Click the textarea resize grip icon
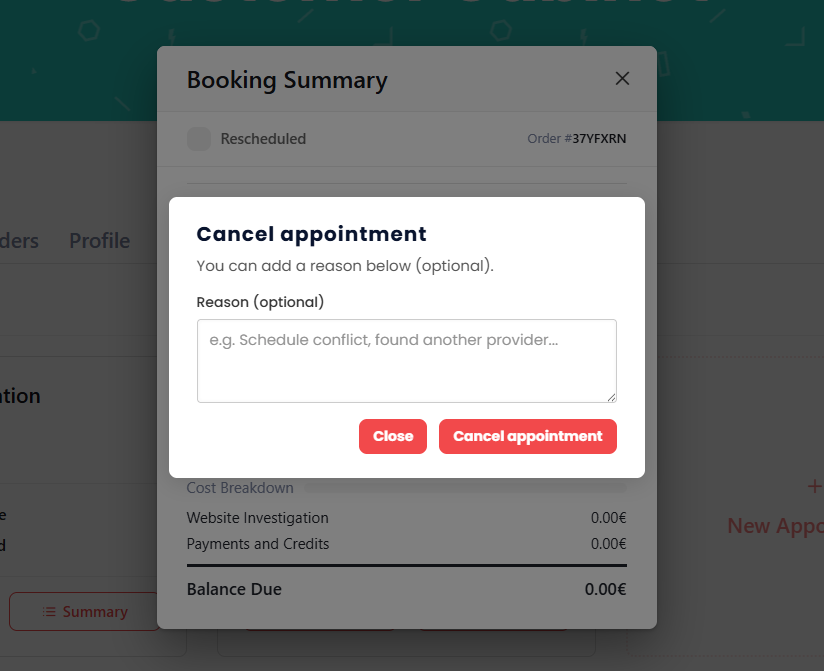 click(611, 397)
